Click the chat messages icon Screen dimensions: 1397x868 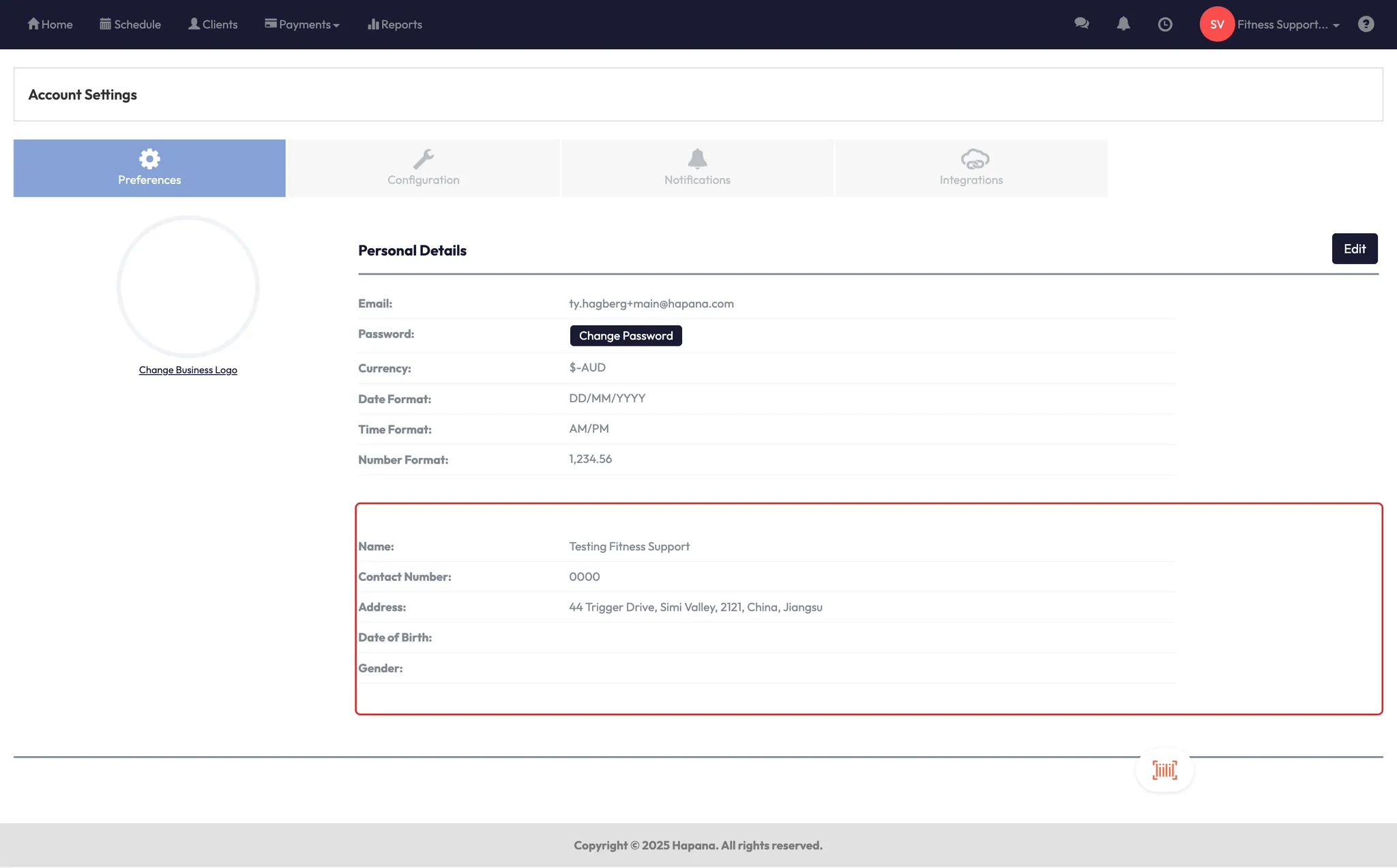click(1081, 24)
